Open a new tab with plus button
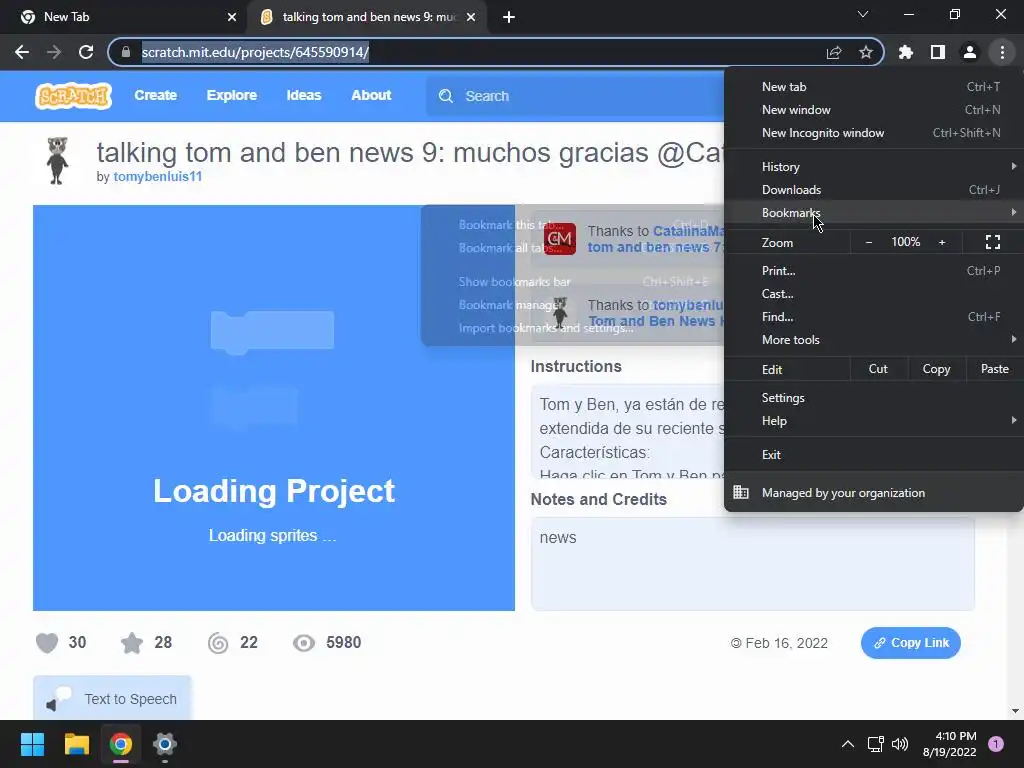 509,17
